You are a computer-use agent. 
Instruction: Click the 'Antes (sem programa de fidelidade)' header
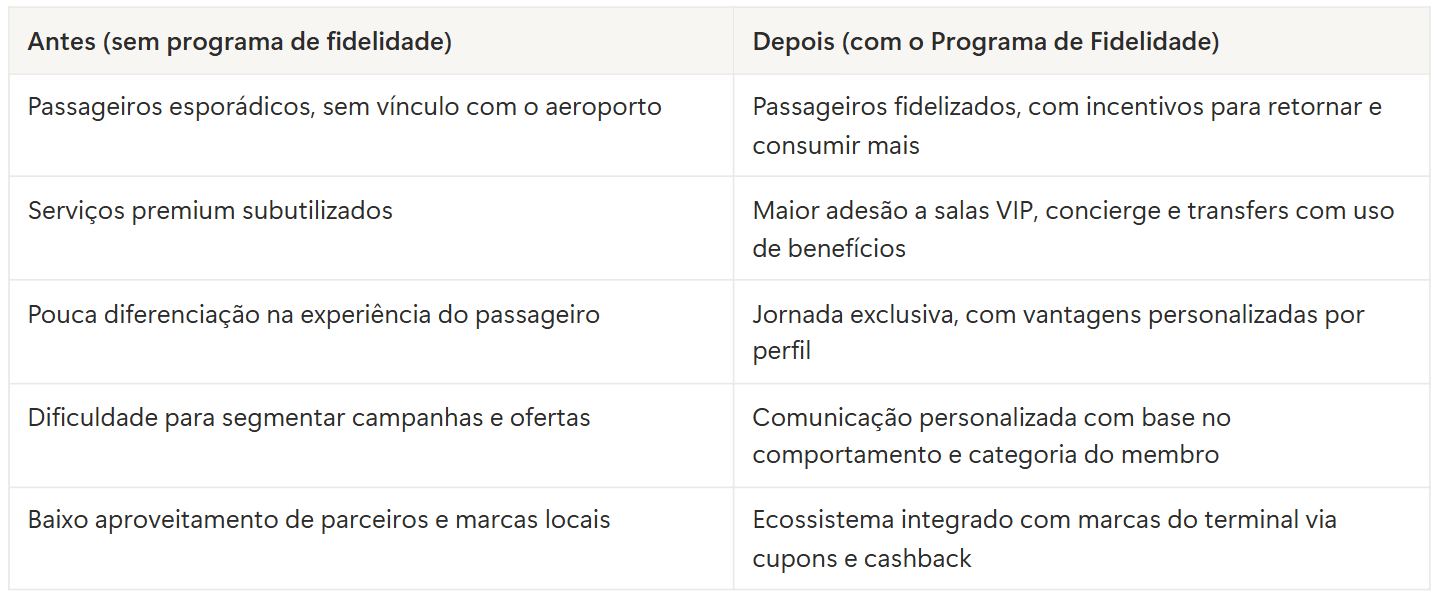(239, 42)
